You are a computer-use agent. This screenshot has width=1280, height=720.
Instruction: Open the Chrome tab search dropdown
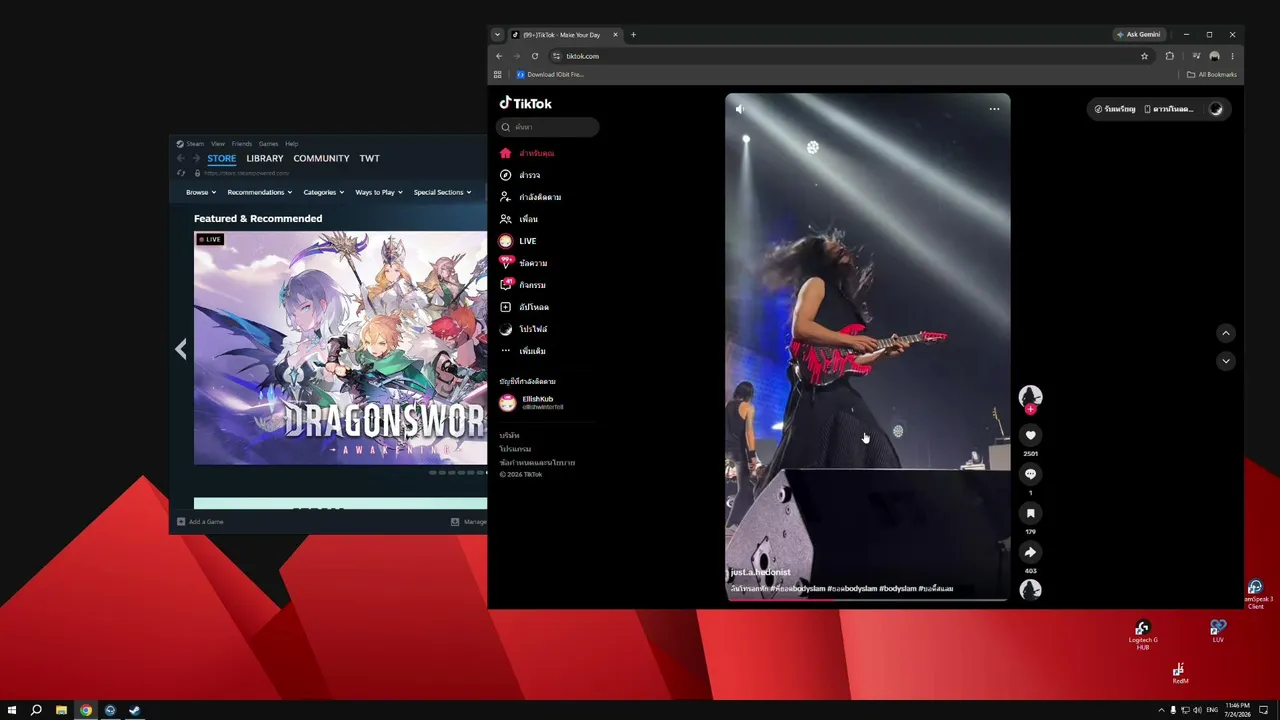click(497, 35)
